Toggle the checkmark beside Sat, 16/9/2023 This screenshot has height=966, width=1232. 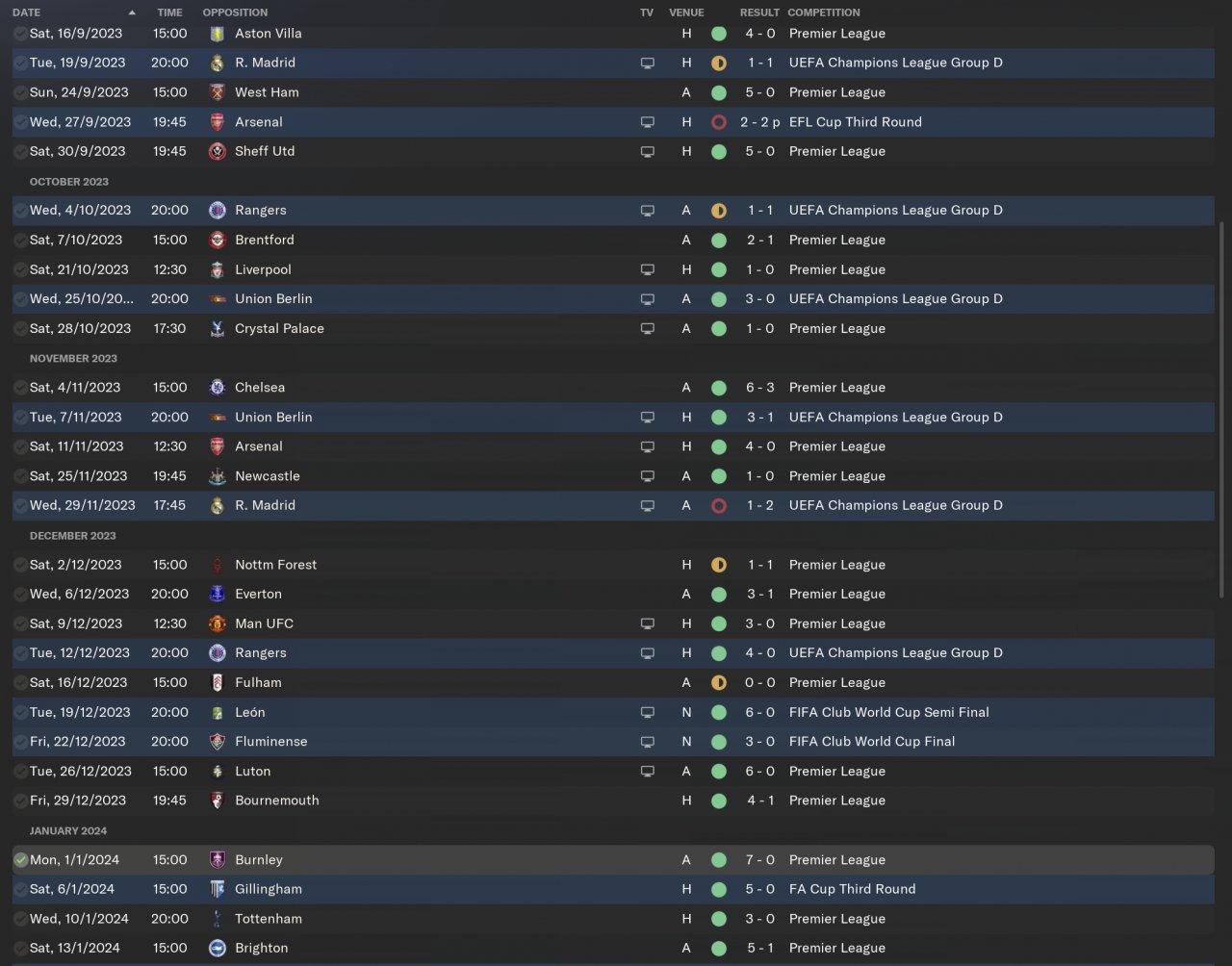point(20,34)
